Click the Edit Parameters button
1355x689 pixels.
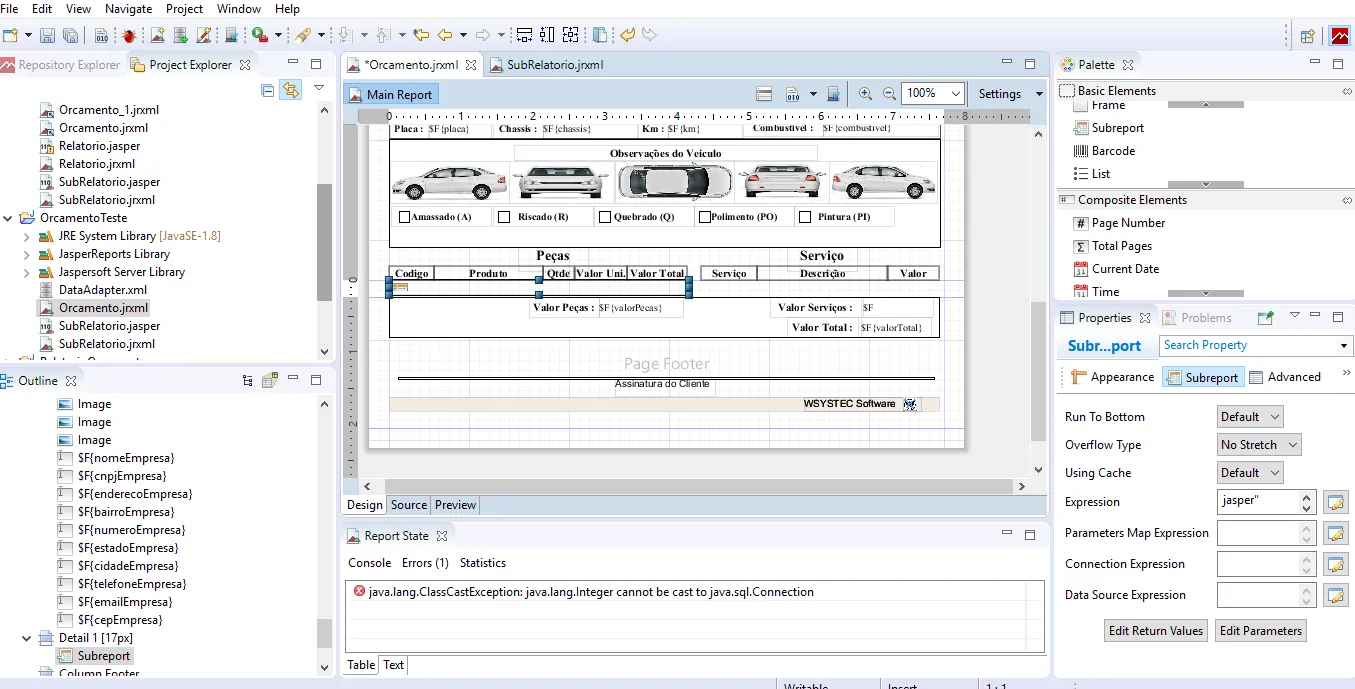1260,631
